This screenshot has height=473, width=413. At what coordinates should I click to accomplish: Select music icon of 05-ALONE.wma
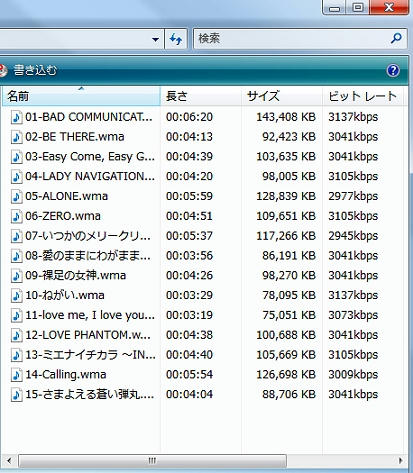pyautogui.click(x=17, y=197)
